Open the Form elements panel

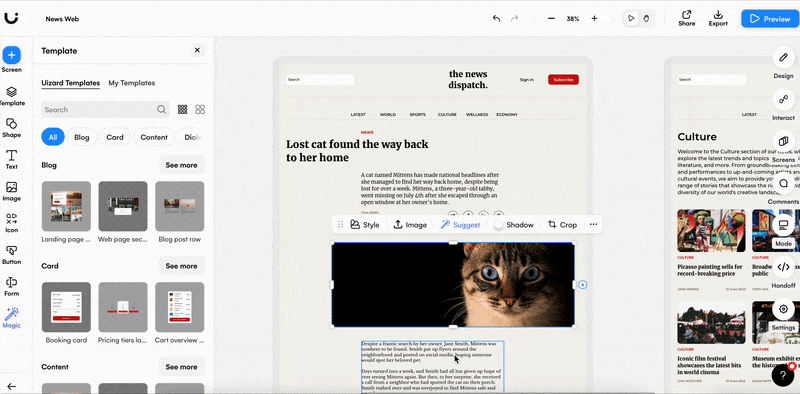(11, 286)
